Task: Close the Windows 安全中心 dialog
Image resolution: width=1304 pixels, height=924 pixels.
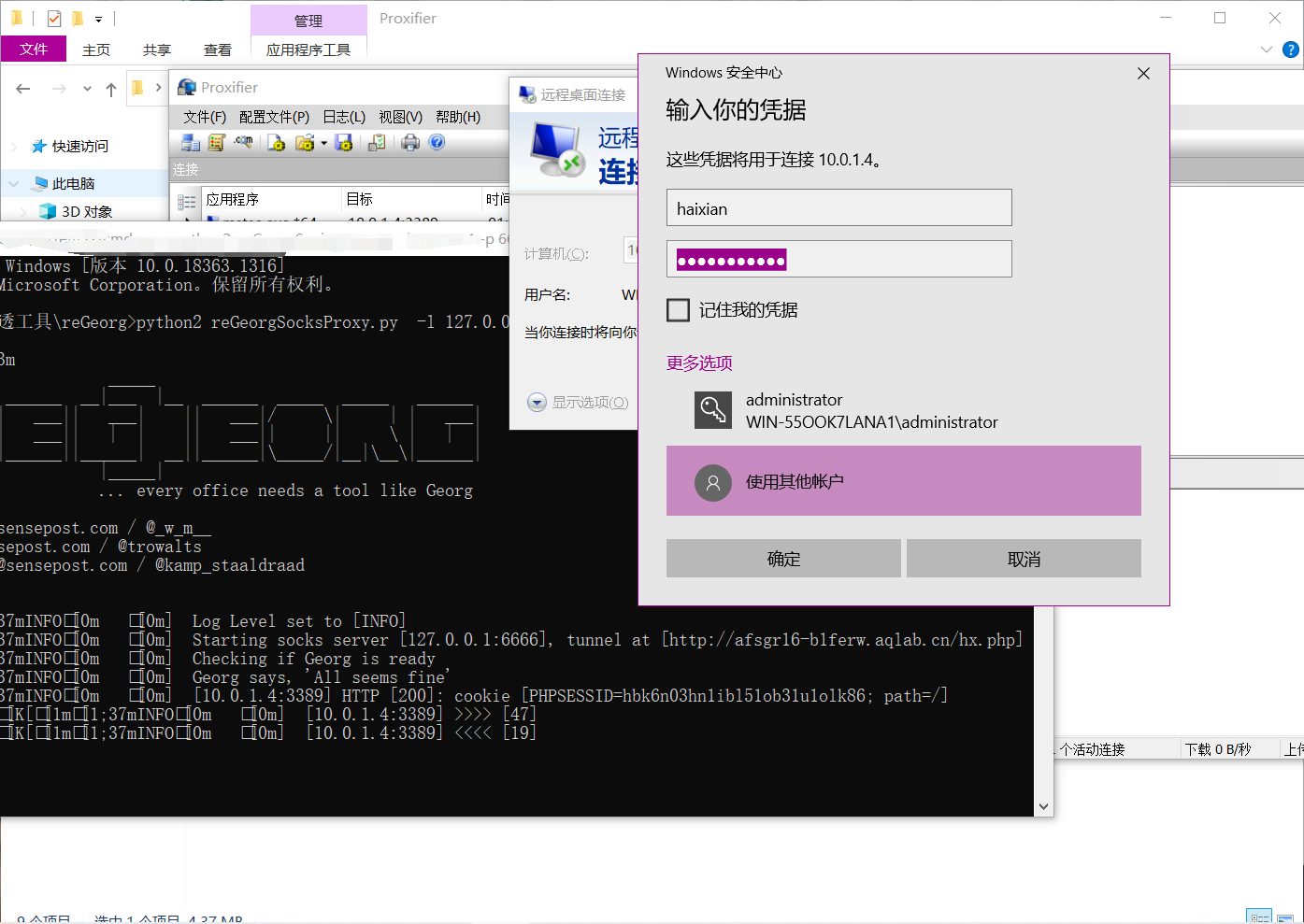Action: click(1143, 74)
